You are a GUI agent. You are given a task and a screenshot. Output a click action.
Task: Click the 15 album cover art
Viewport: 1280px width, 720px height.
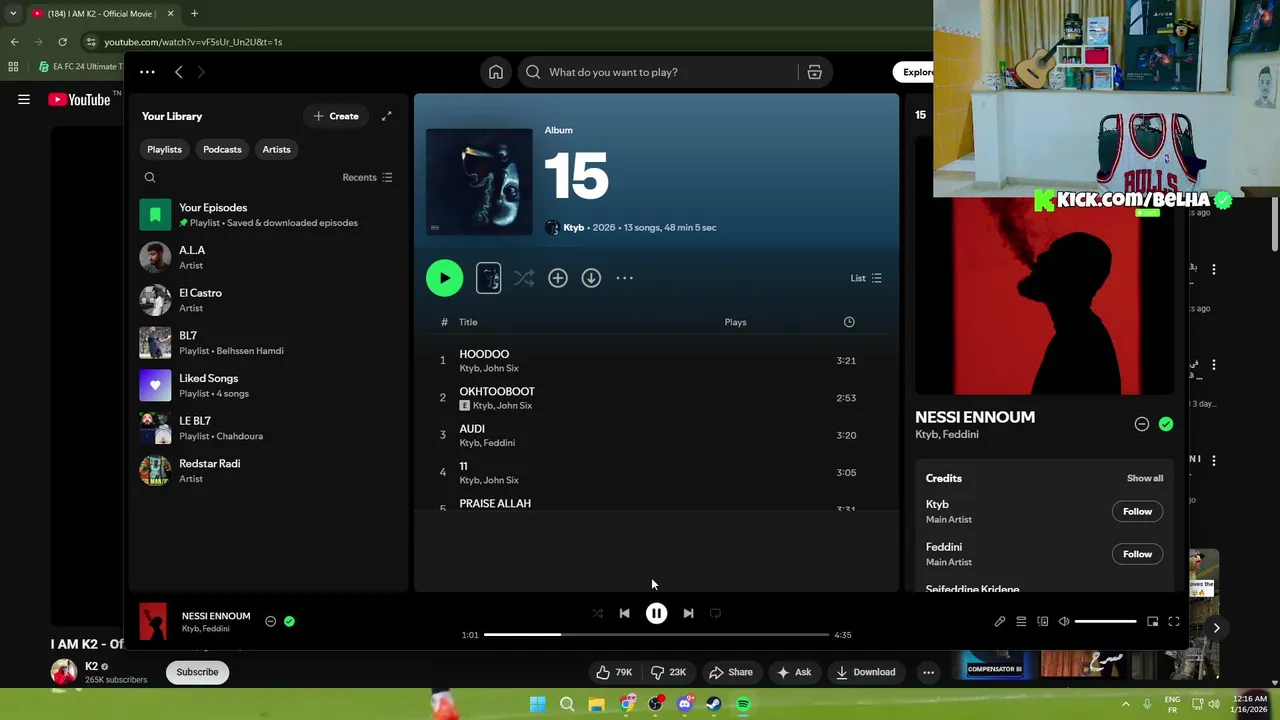coord(479,181)
